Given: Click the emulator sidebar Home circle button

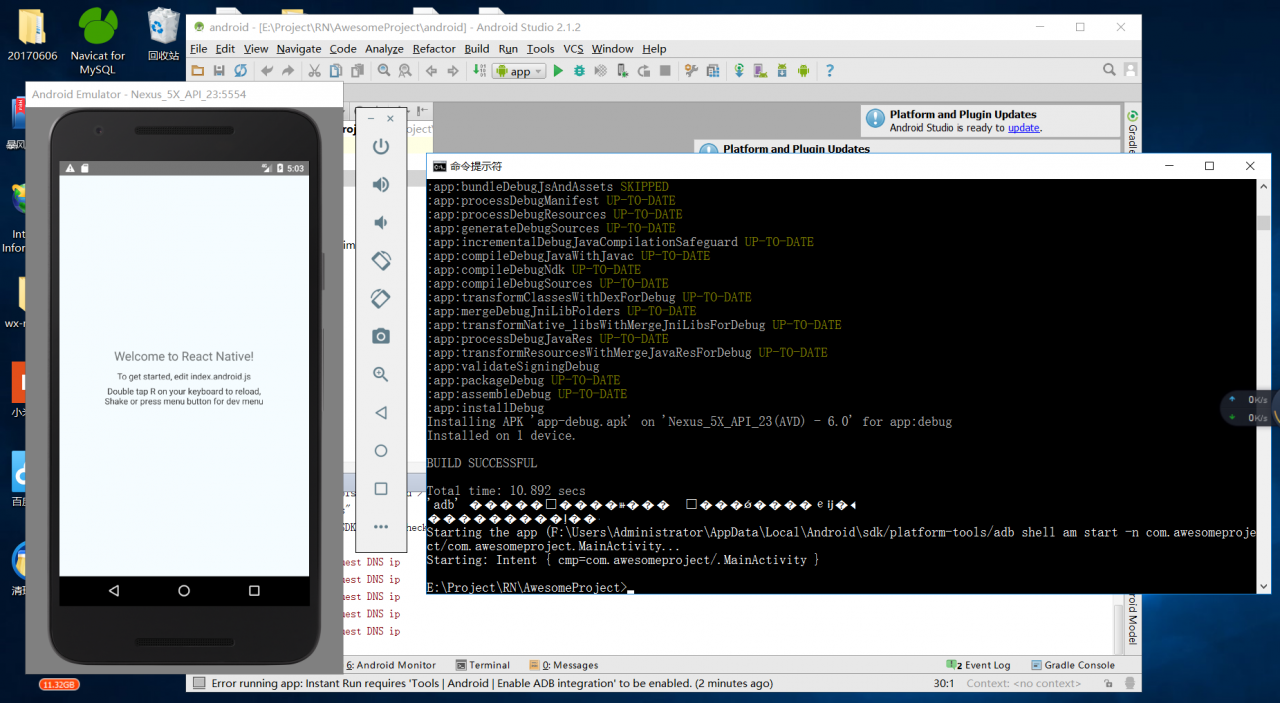Looking at the screenshot, I should pyautogui.click(x=381, y=451).
